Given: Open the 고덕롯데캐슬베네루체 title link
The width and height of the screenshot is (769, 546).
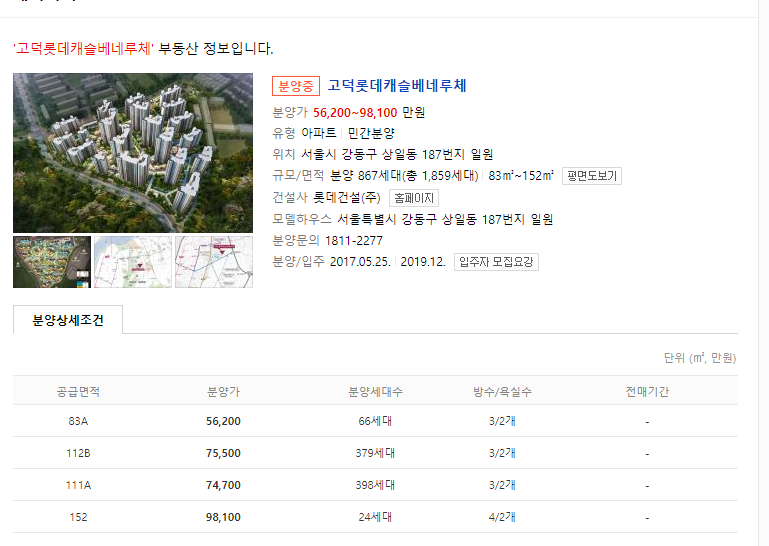Looking at the screenshot, I should point(396,86).
